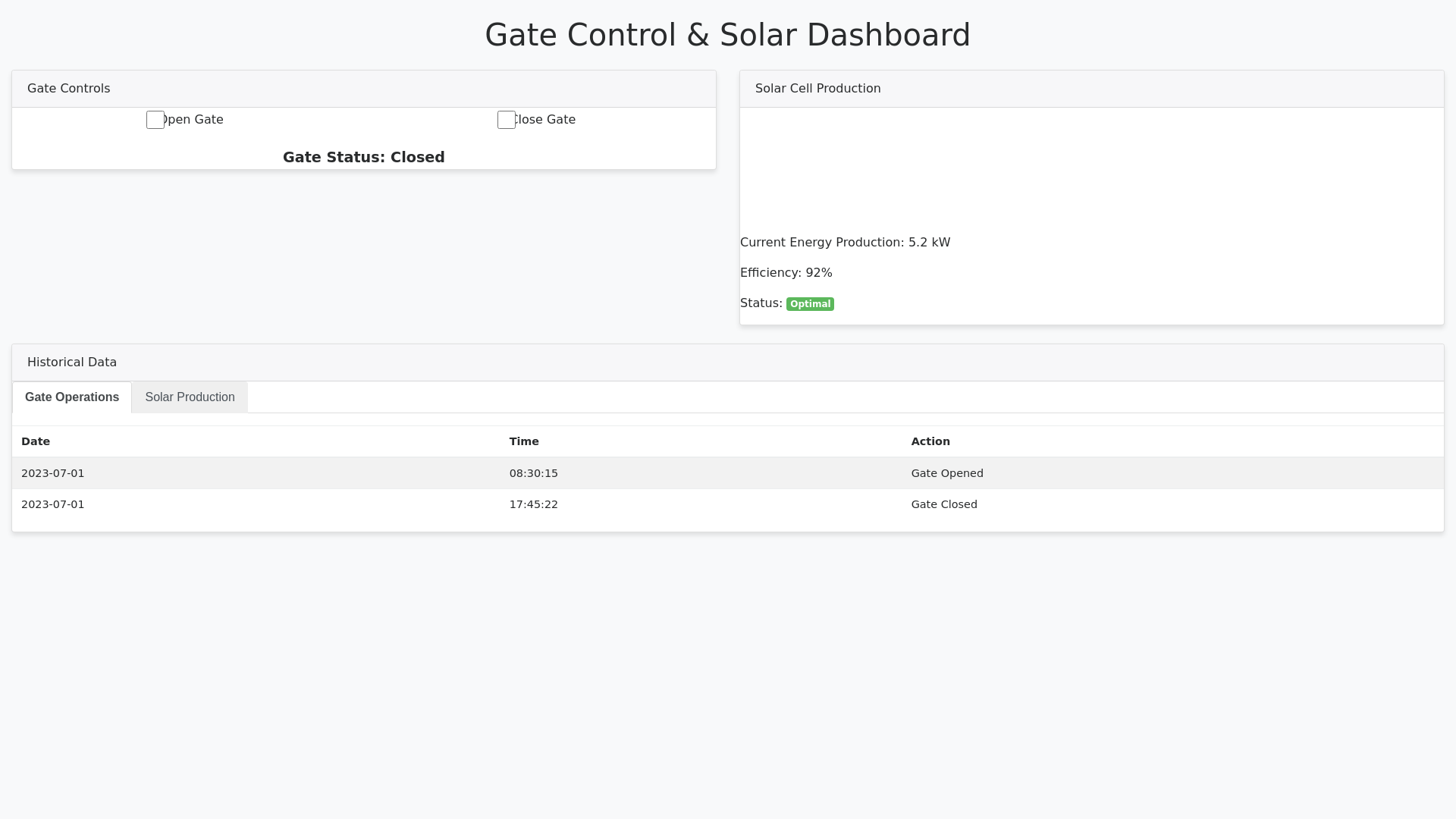Screen dimensions: 1456x819
Task: Select the date 2023-07-01 in Gate Closed row
Action: pos(52,504)
